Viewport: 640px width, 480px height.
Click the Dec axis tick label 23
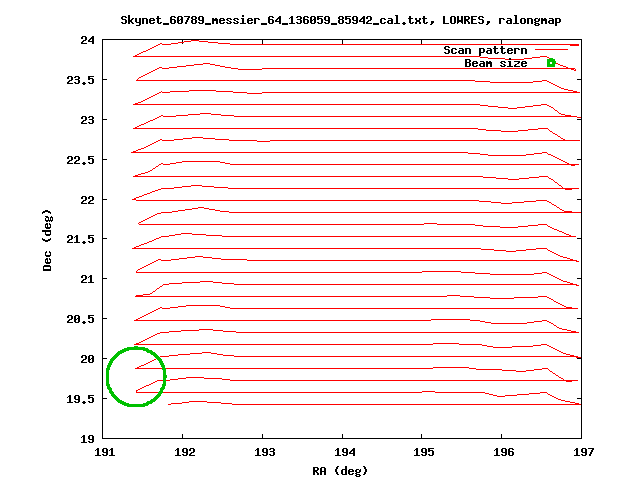[87, 120]
